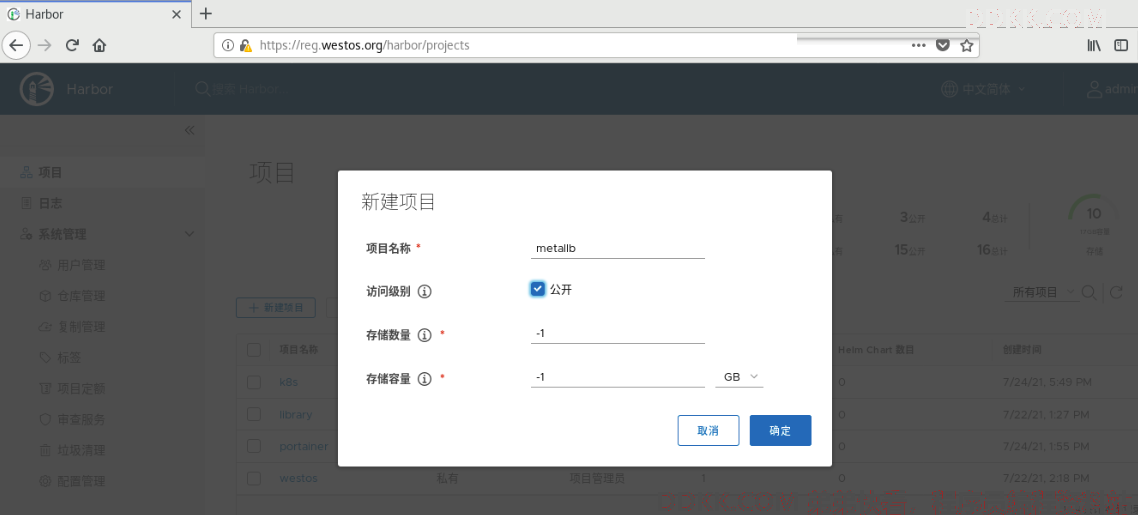Toggle the select-all header checkbox
Screen dimensions: 1138x515
pyautogui.click(x=254, y=350)
